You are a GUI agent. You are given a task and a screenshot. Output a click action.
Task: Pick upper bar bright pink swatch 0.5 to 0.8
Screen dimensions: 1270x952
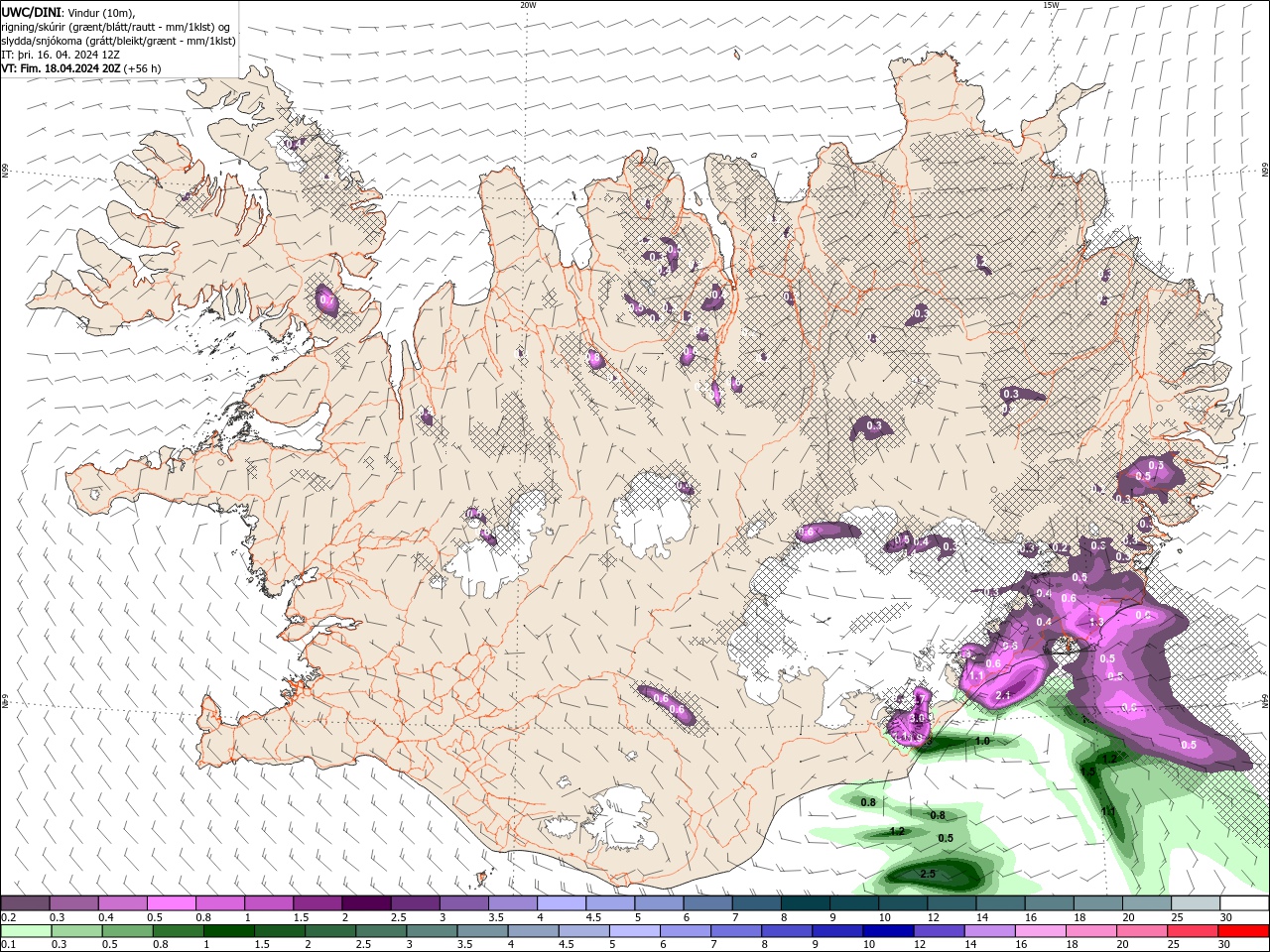(171, 903)
